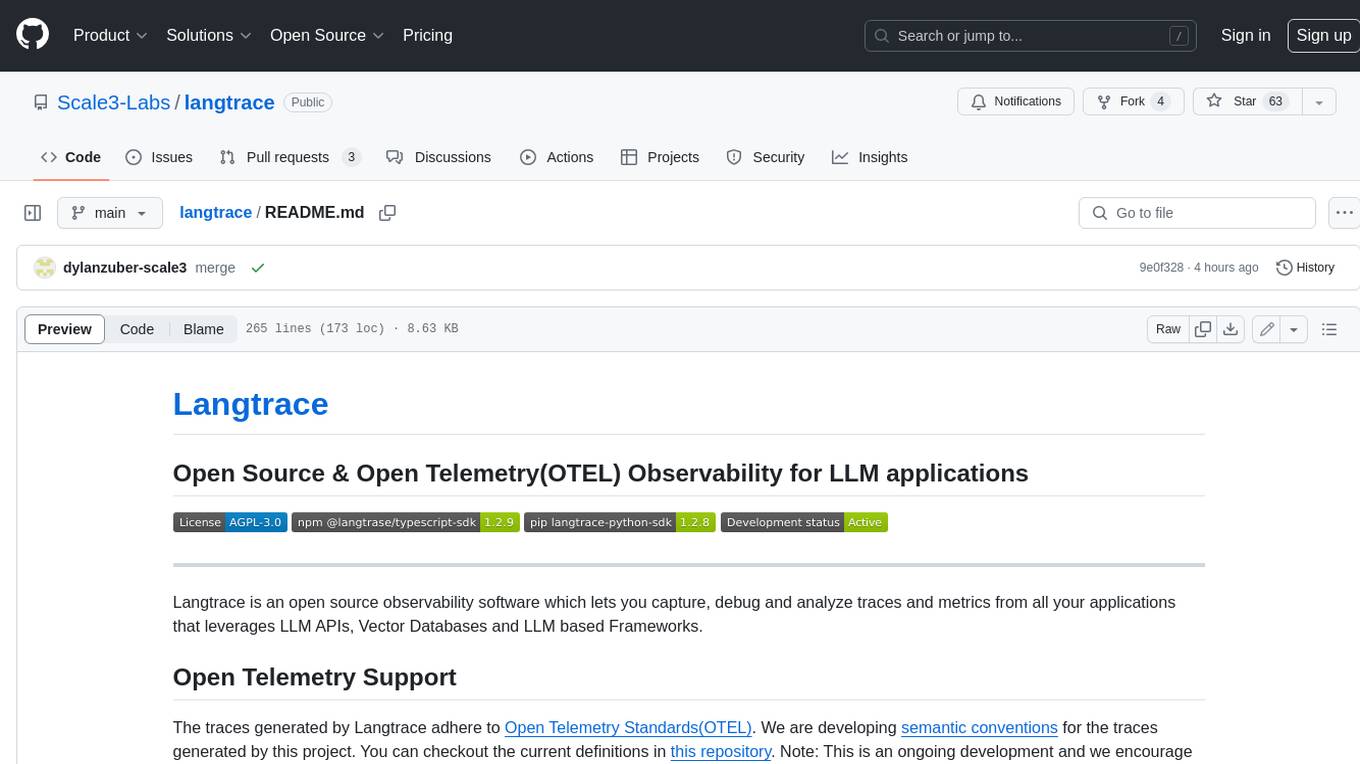
Task: Click the Go to file search box
Action: click(x=1197, y=213)
